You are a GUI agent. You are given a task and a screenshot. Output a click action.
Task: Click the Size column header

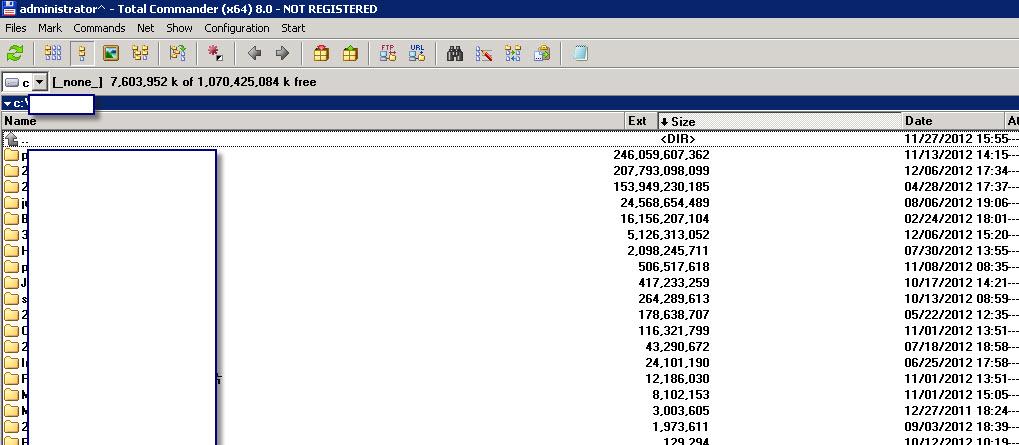(780, 121)
